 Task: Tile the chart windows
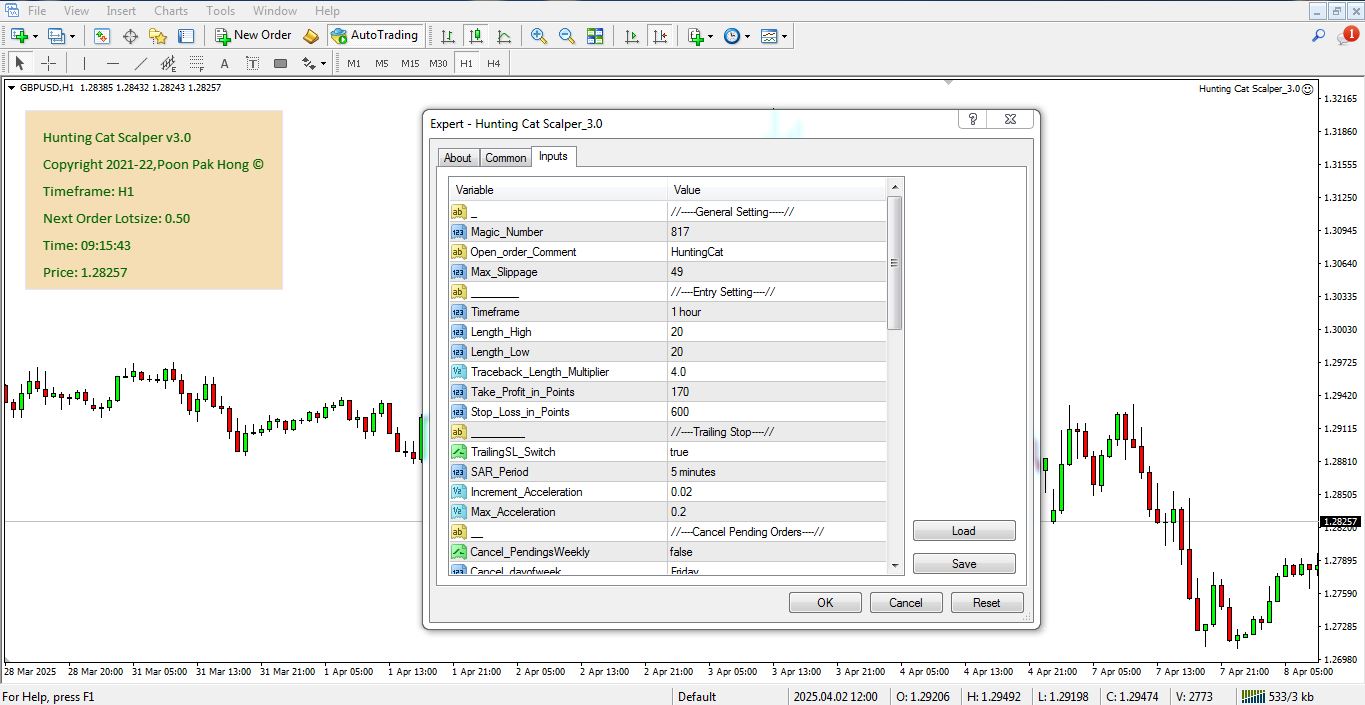tap(594, 36)
